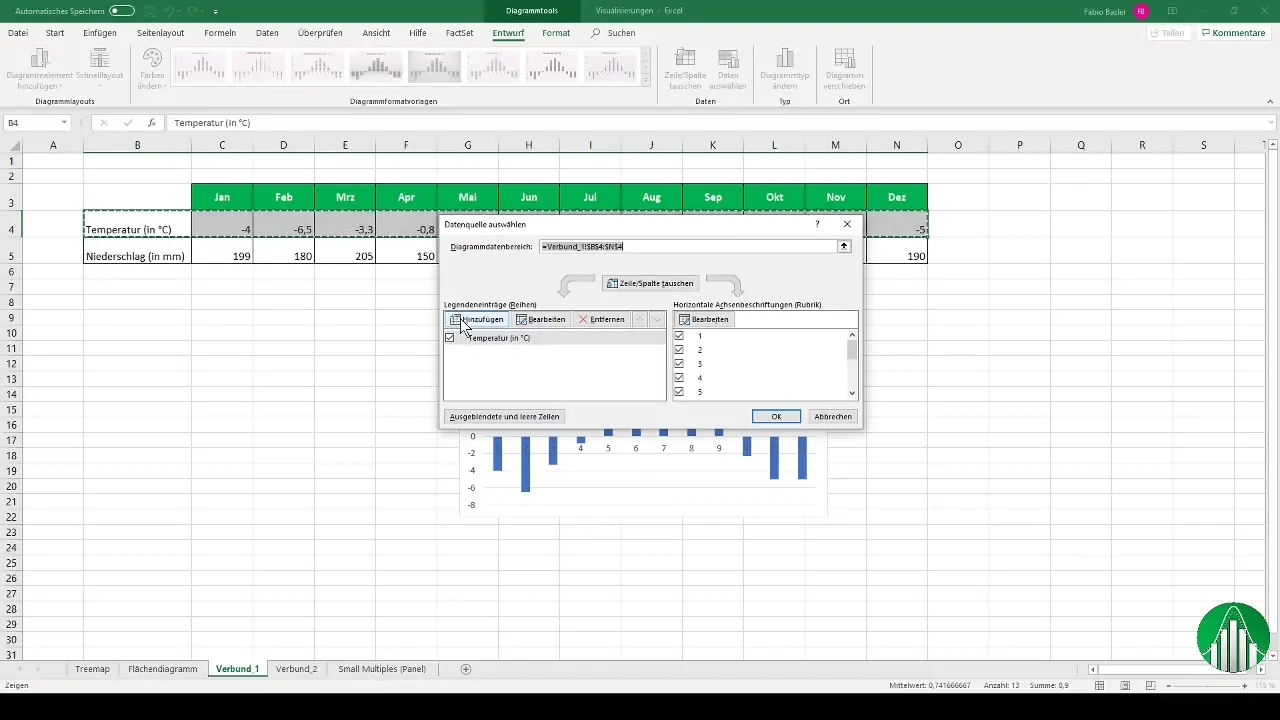Open the Flächendiagramm sheet tab
The width and height of the screenshot is (1280, 720).
point(163,668)
